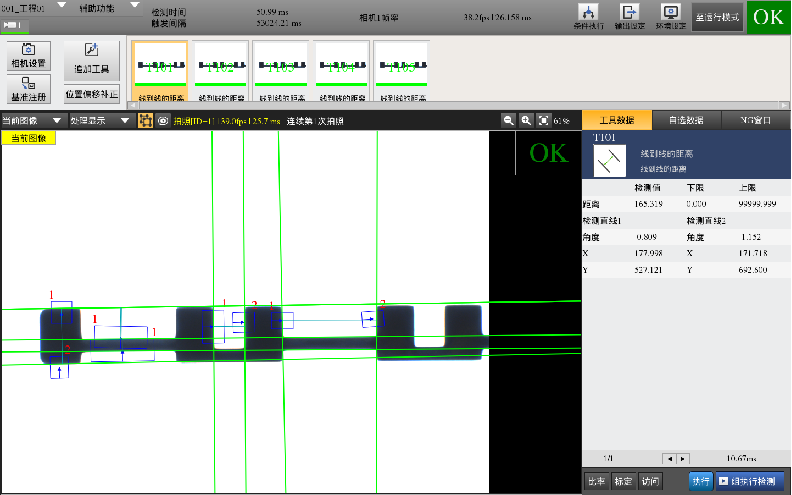Open reference registration (基准注册)
Screen dimensions: 792x495
[x=29, y=90]
